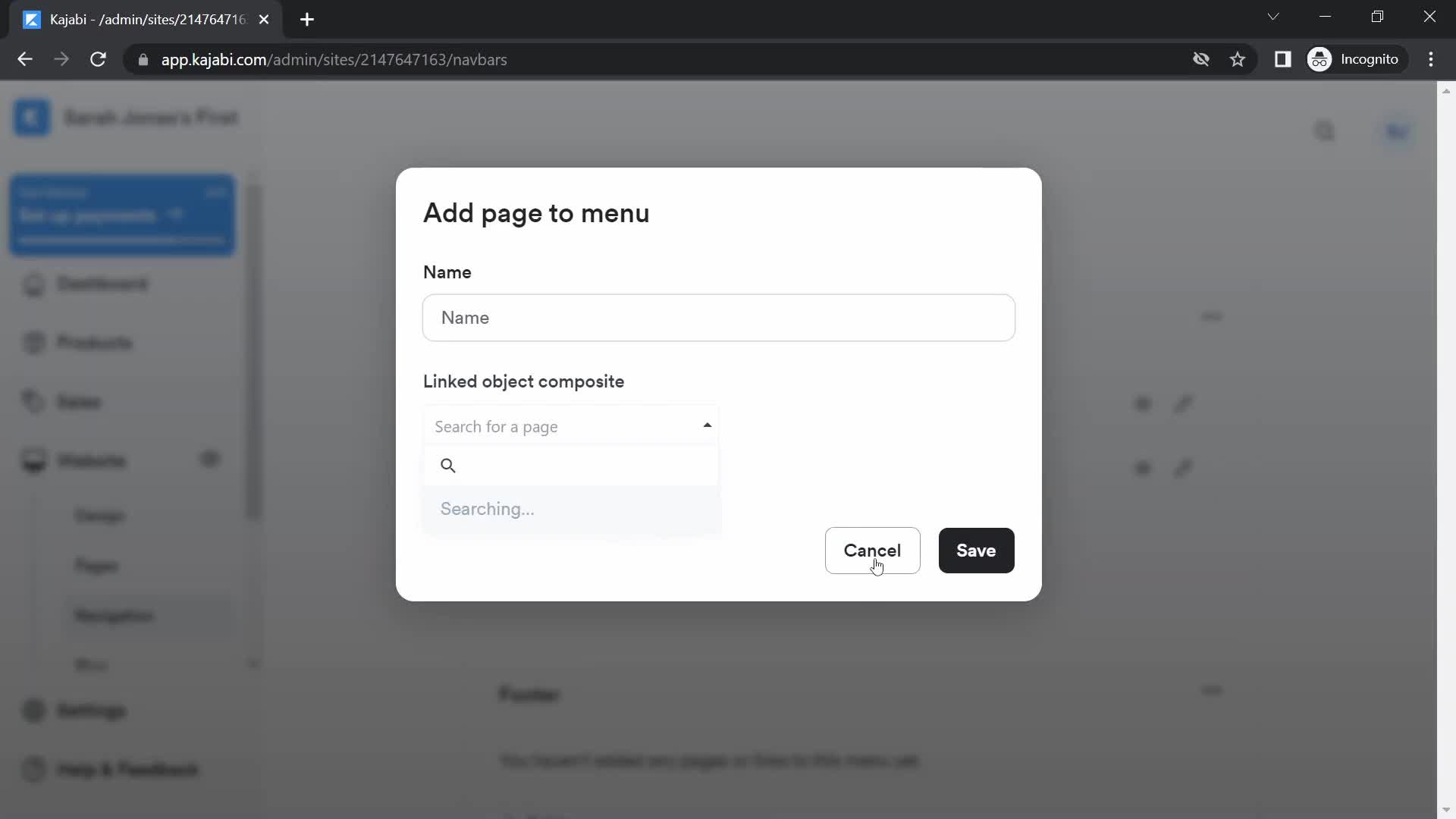
Task: Click the Cancel button
Action: point(871,550)
